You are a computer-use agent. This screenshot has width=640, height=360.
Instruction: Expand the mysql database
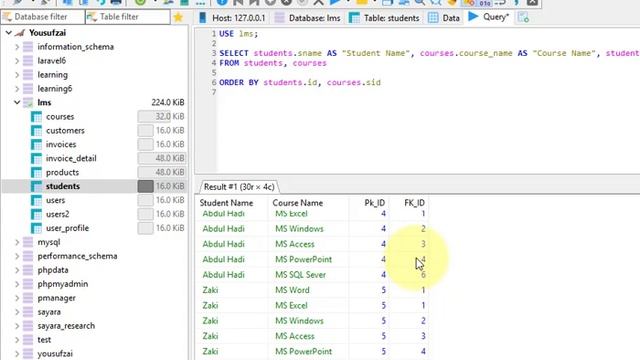(x=17, y=242)
